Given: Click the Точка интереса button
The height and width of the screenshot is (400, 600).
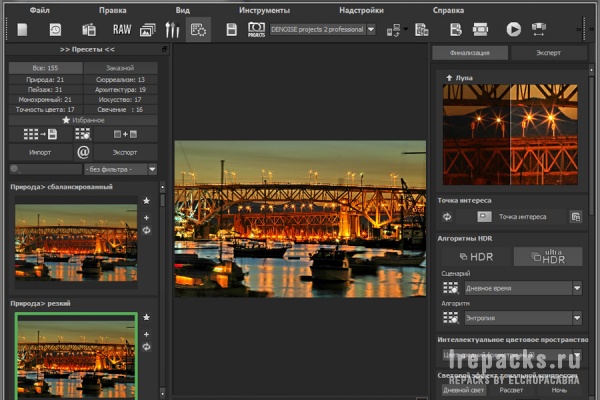Looking at the screenshot, I should tap(512, 217).
